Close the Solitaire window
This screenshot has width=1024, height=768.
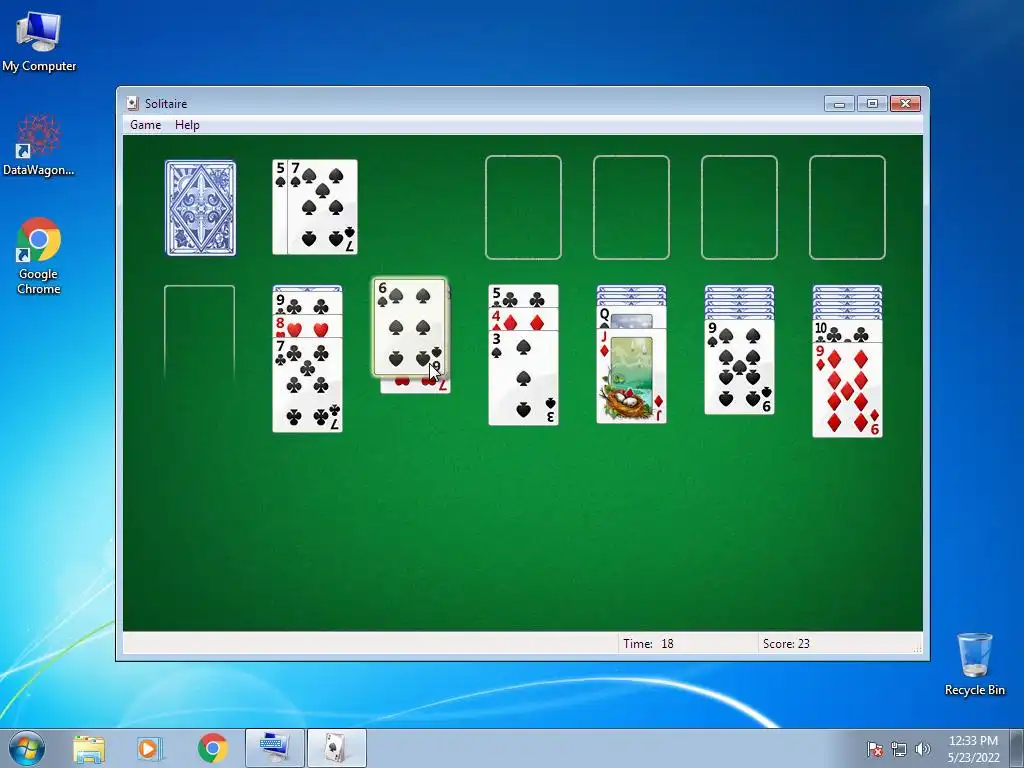pos(905,103)
